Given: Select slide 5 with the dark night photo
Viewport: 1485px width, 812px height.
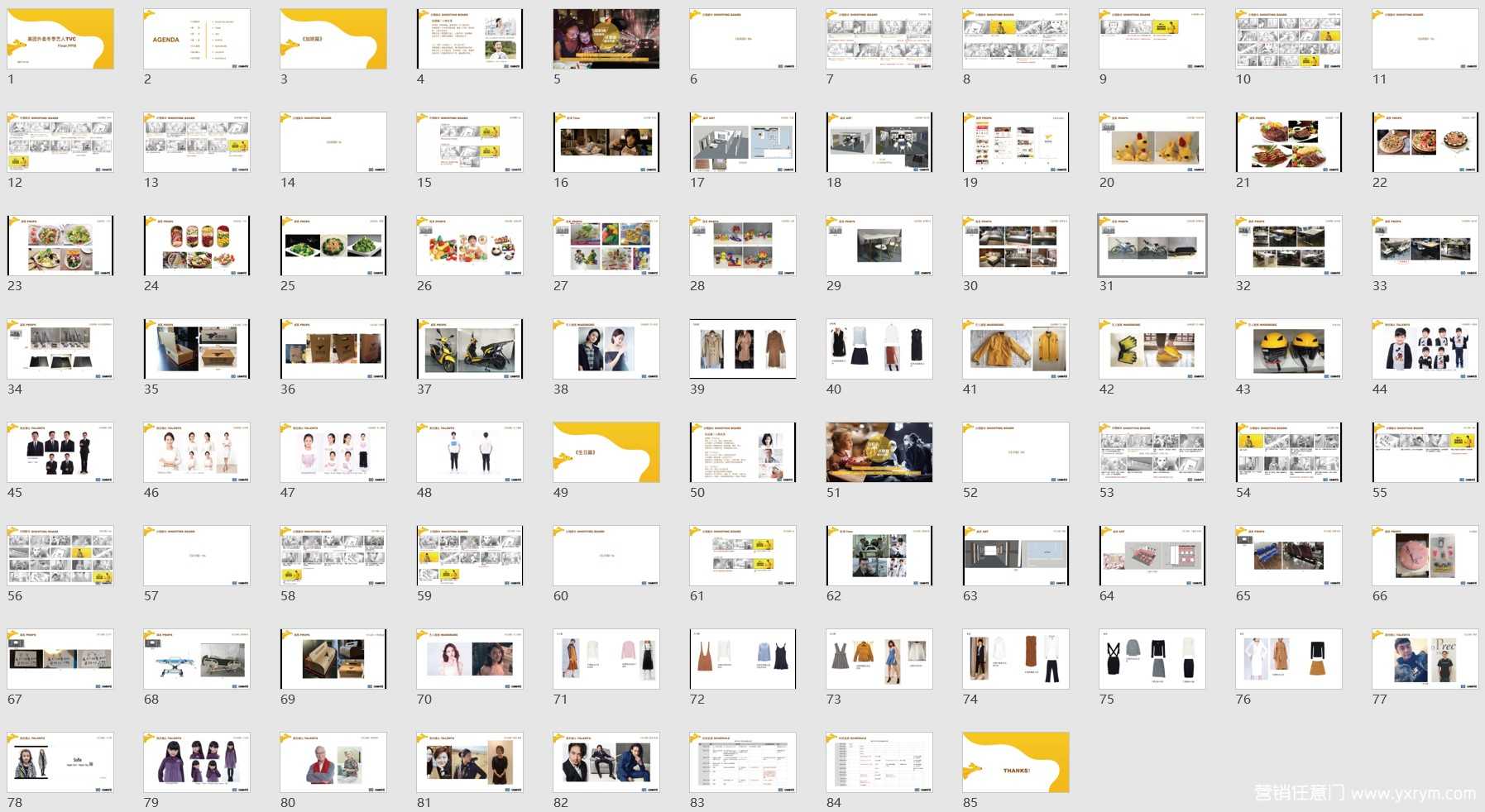Looking at the screenshot, I should (x=606, y=39).
